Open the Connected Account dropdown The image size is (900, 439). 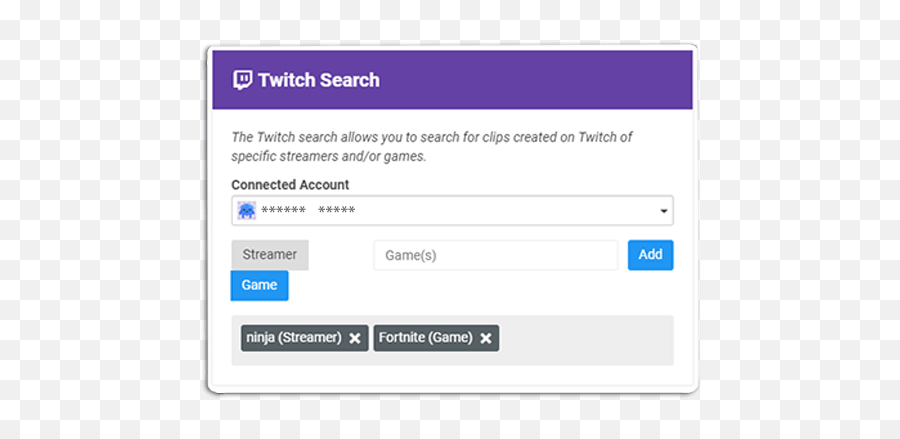point(452,211)
